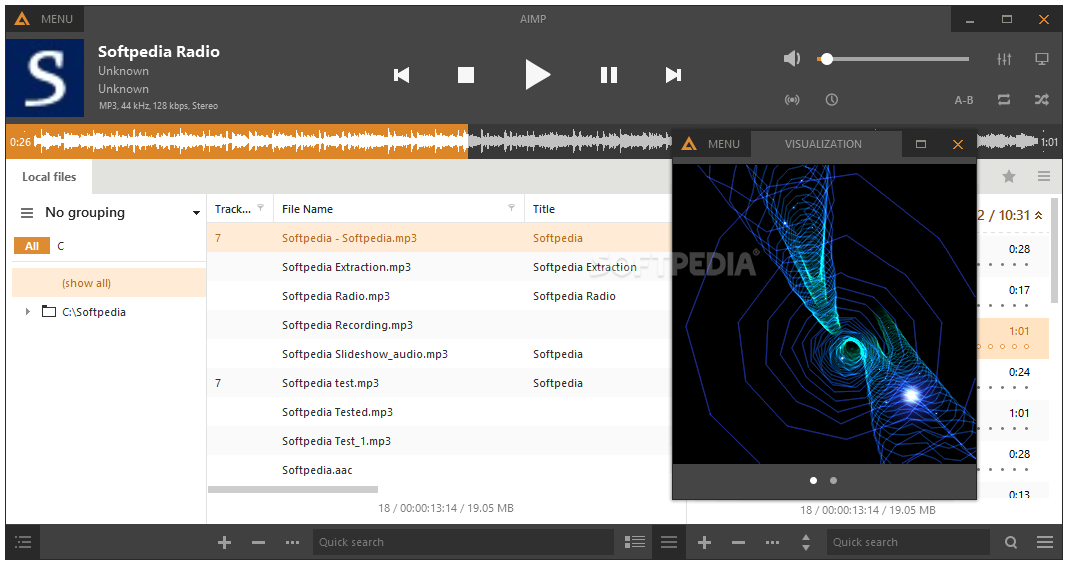Image resolution: width=1068 pixels, height=565 pixels.
Task: Open playlist tabs menu beside star
Action: [1043, 176]
